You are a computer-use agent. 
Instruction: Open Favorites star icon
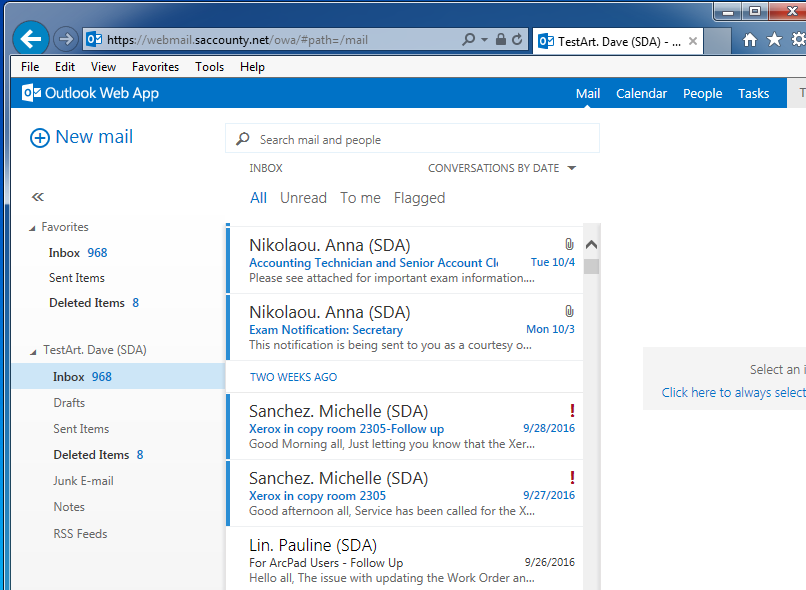click(x=774, y=40)
